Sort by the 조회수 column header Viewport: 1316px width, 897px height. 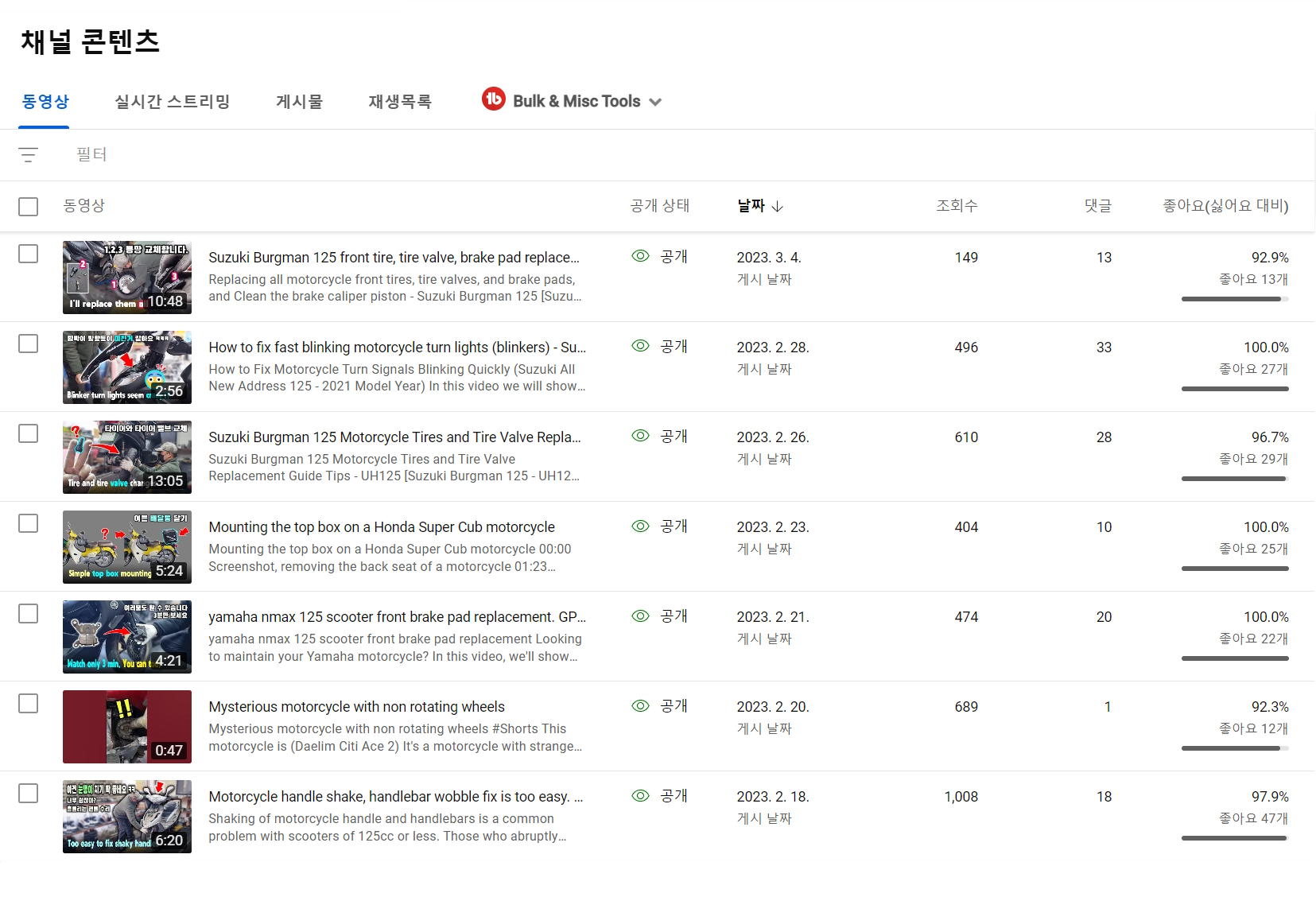click(957, 206)
